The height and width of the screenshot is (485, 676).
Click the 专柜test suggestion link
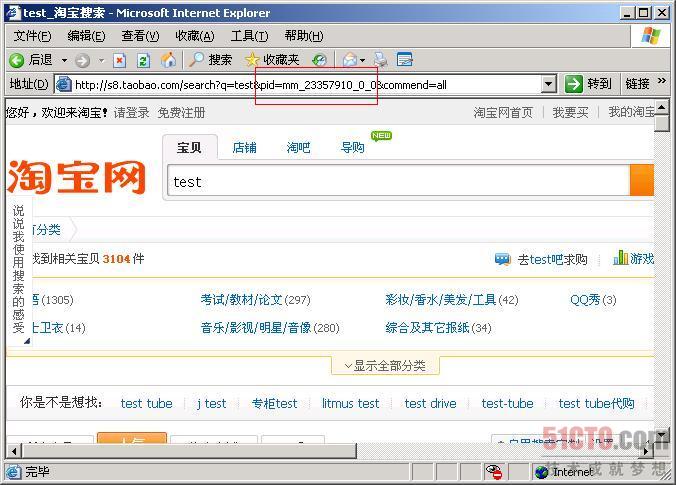click(x=275, y=404)
